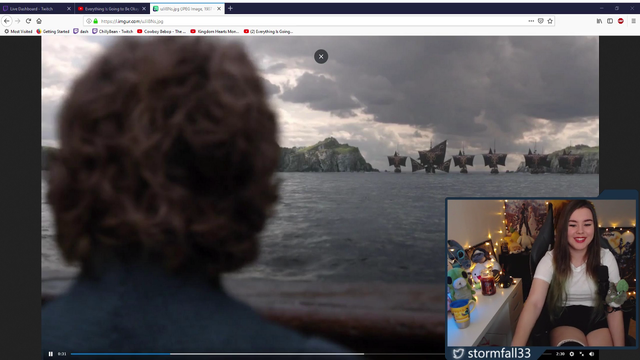Save the page to Pocket
Image resolution: width=640 pixels, height=360 pixels.
540,21
